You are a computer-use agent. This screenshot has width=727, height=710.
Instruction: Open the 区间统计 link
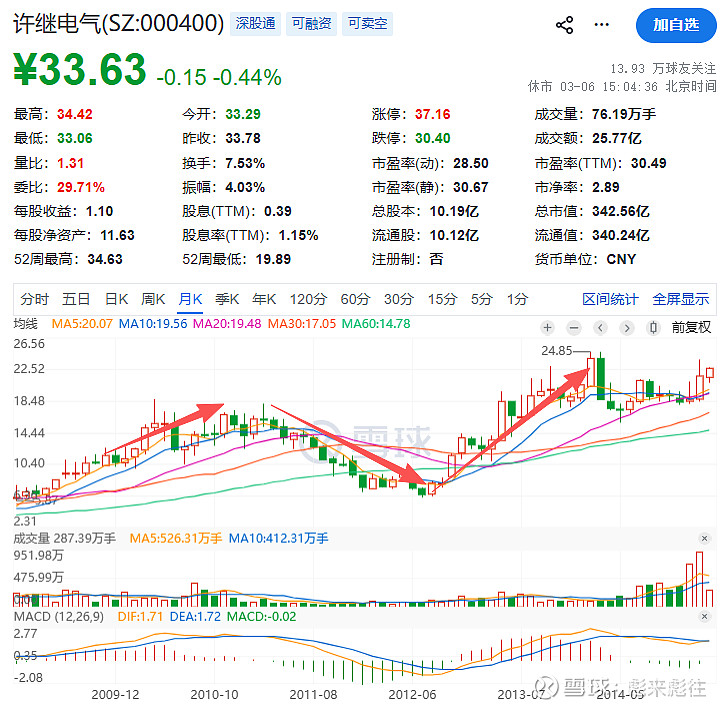[x=610, y=299]
